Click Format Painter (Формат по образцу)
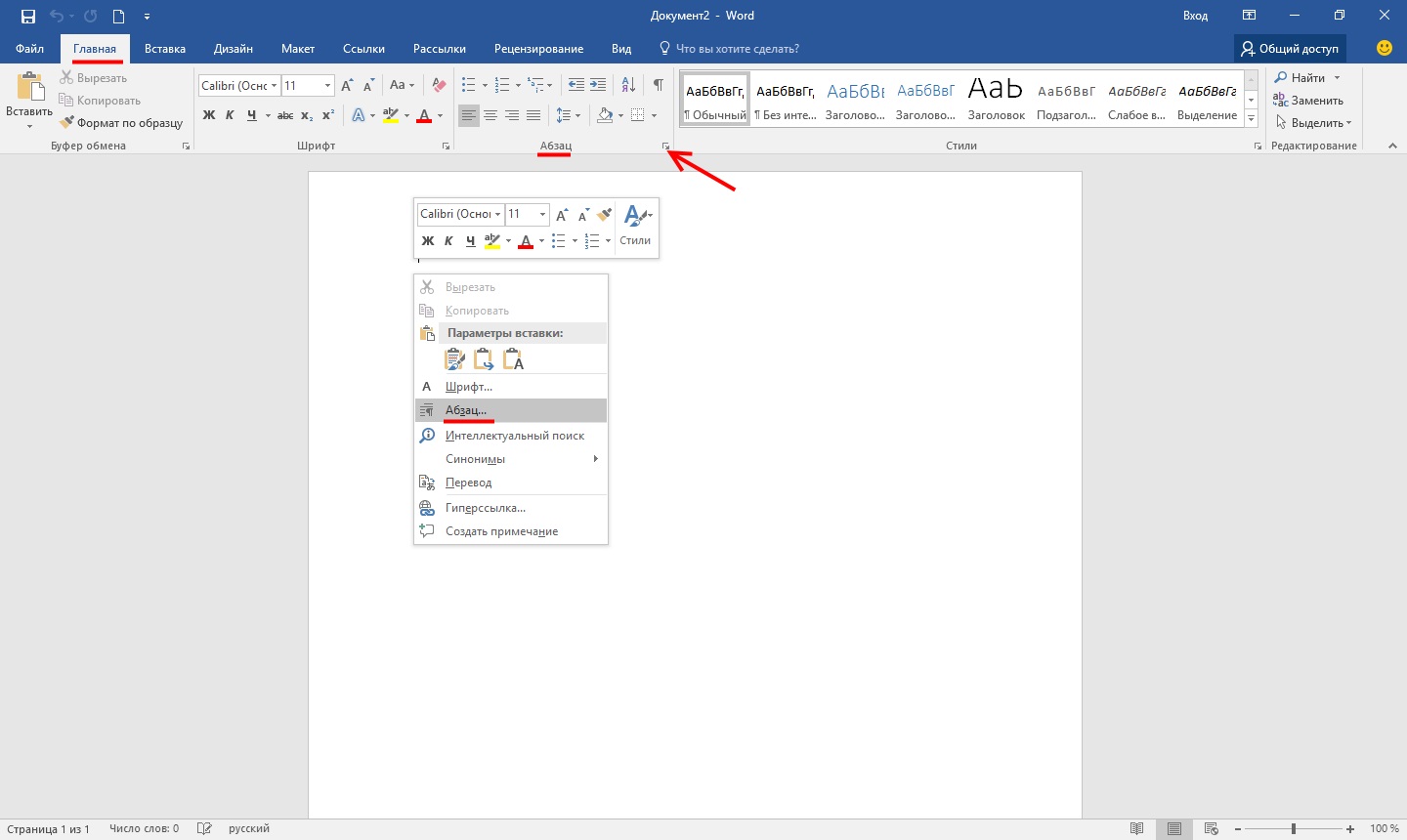 coord(120,123)
